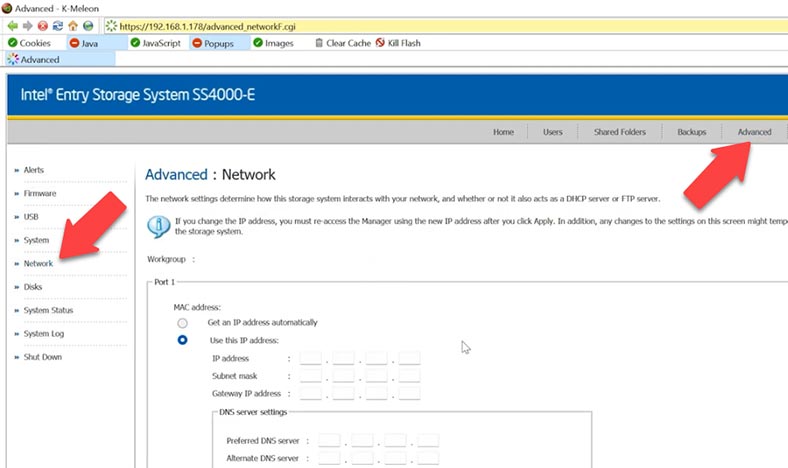Click first octet of Gateway IP address

(311, 394)
